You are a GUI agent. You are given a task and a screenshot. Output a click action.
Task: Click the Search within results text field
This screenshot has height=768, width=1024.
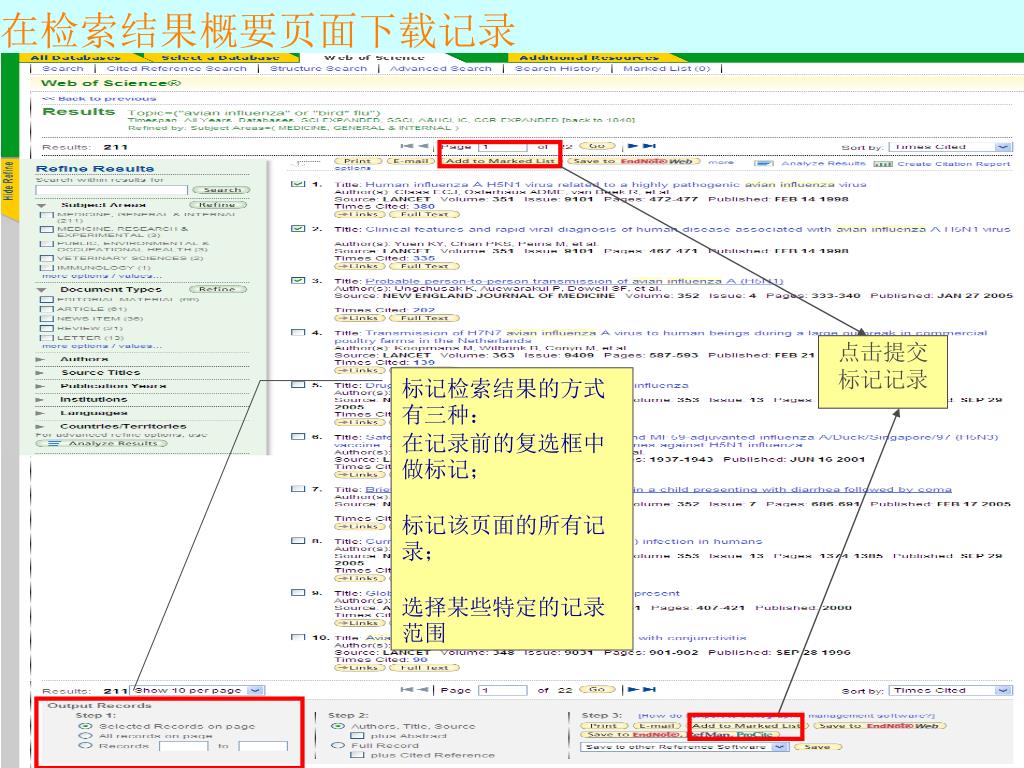click(112, 190)
